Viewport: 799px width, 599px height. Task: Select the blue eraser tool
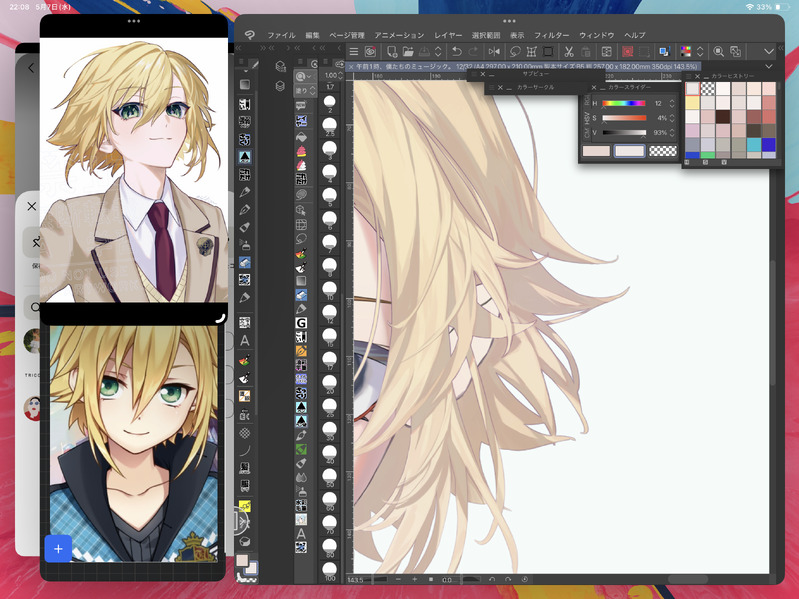click(245, 262)
